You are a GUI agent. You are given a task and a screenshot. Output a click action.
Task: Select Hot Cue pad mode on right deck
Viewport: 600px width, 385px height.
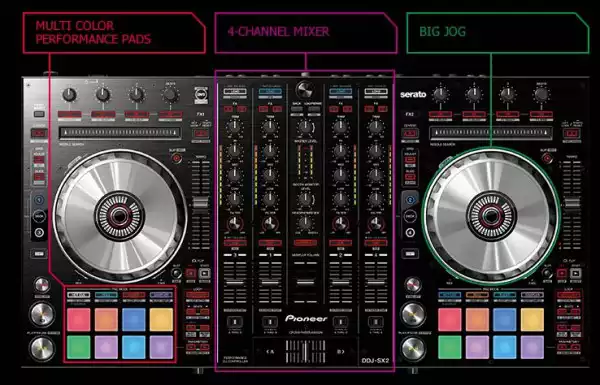(450, 295)
